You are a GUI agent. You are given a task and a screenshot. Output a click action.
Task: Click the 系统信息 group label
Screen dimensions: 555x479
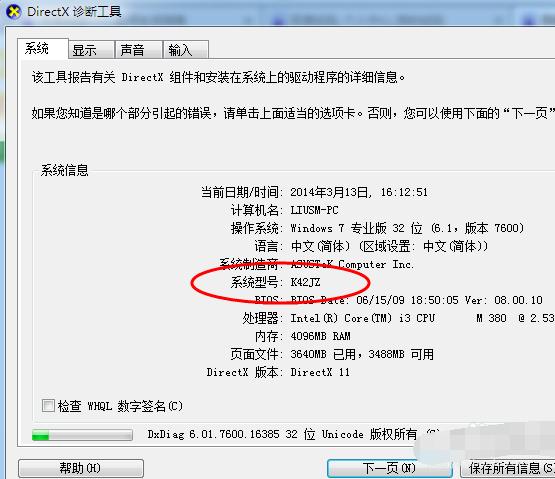pos(64,170)
